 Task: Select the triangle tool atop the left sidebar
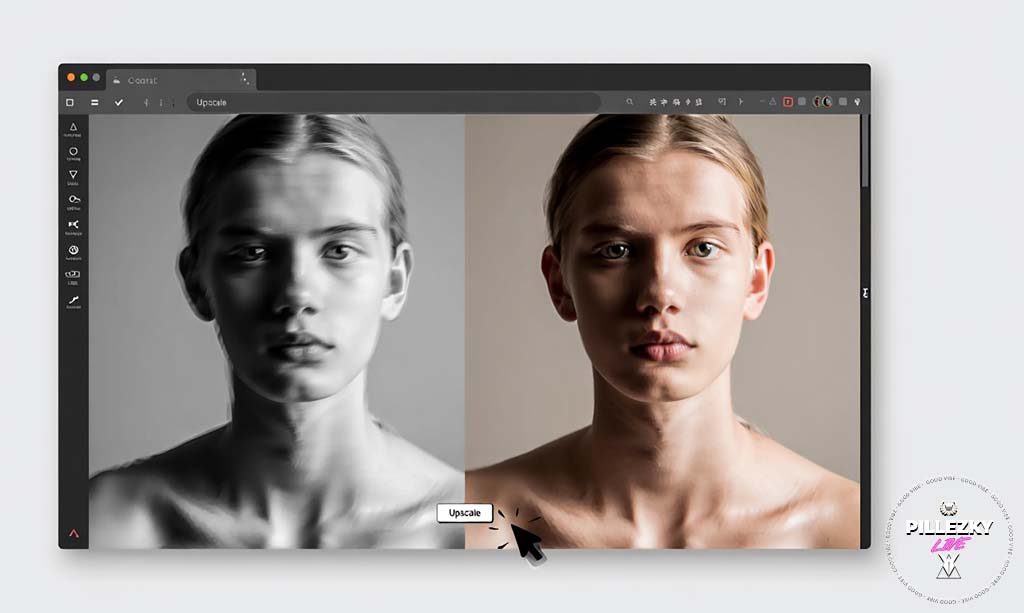pos(73,125)
